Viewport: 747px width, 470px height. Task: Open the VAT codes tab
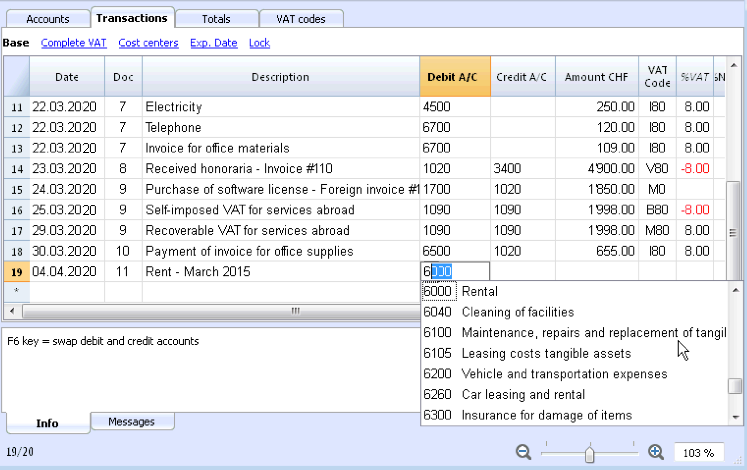point(301,19)
